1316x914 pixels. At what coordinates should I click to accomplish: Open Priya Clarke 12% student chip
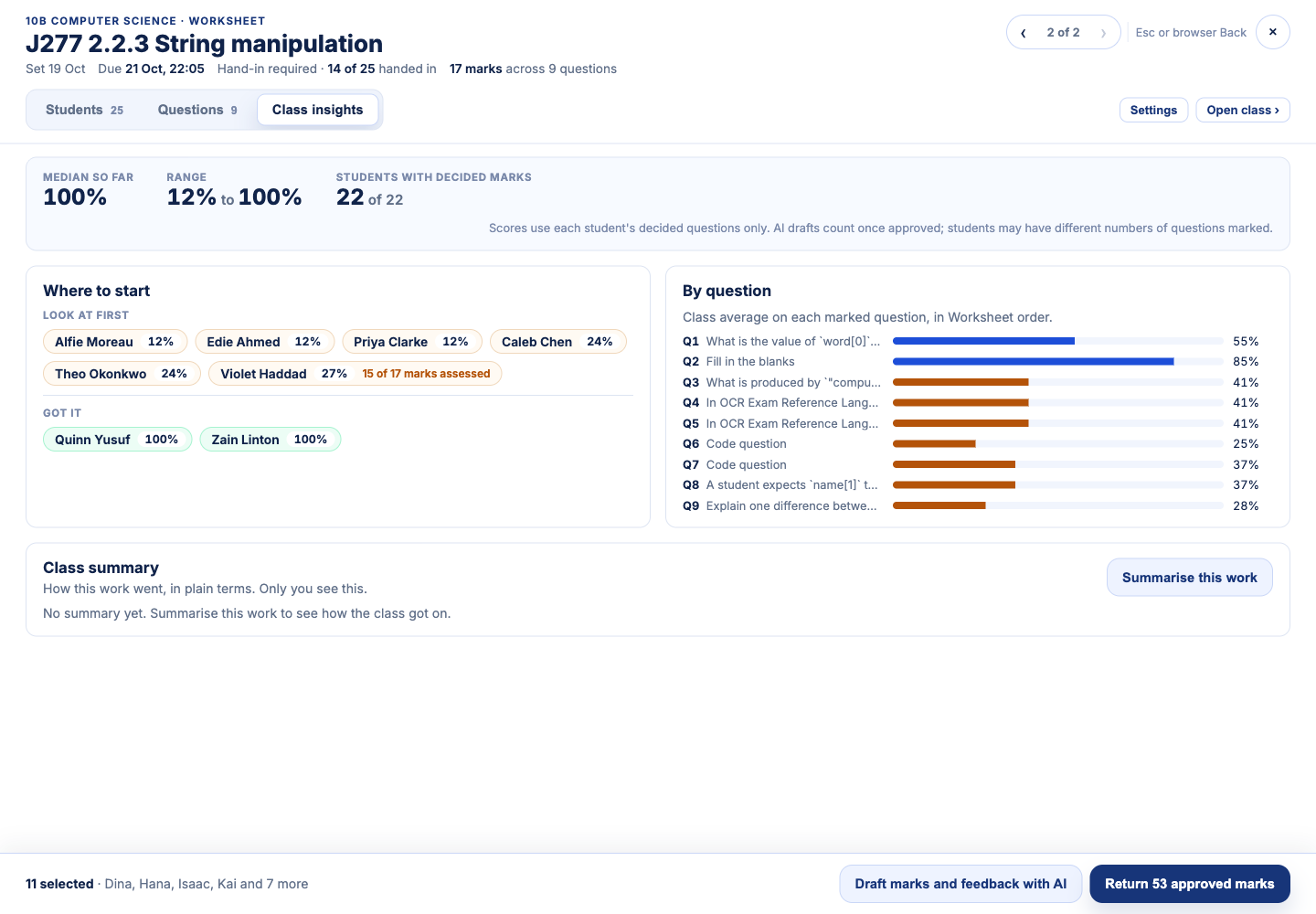click(412, 342)
